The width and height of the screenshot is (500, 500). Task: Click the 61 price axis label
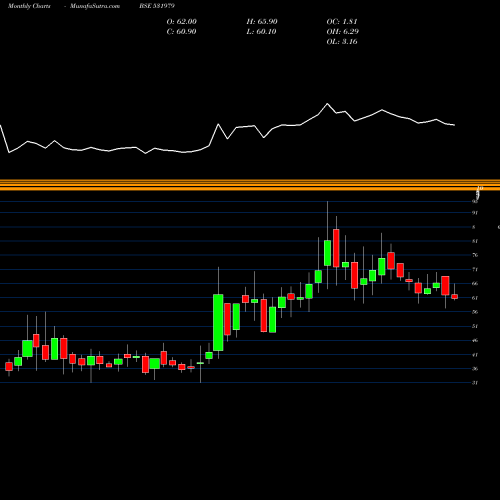coord(475,298)
